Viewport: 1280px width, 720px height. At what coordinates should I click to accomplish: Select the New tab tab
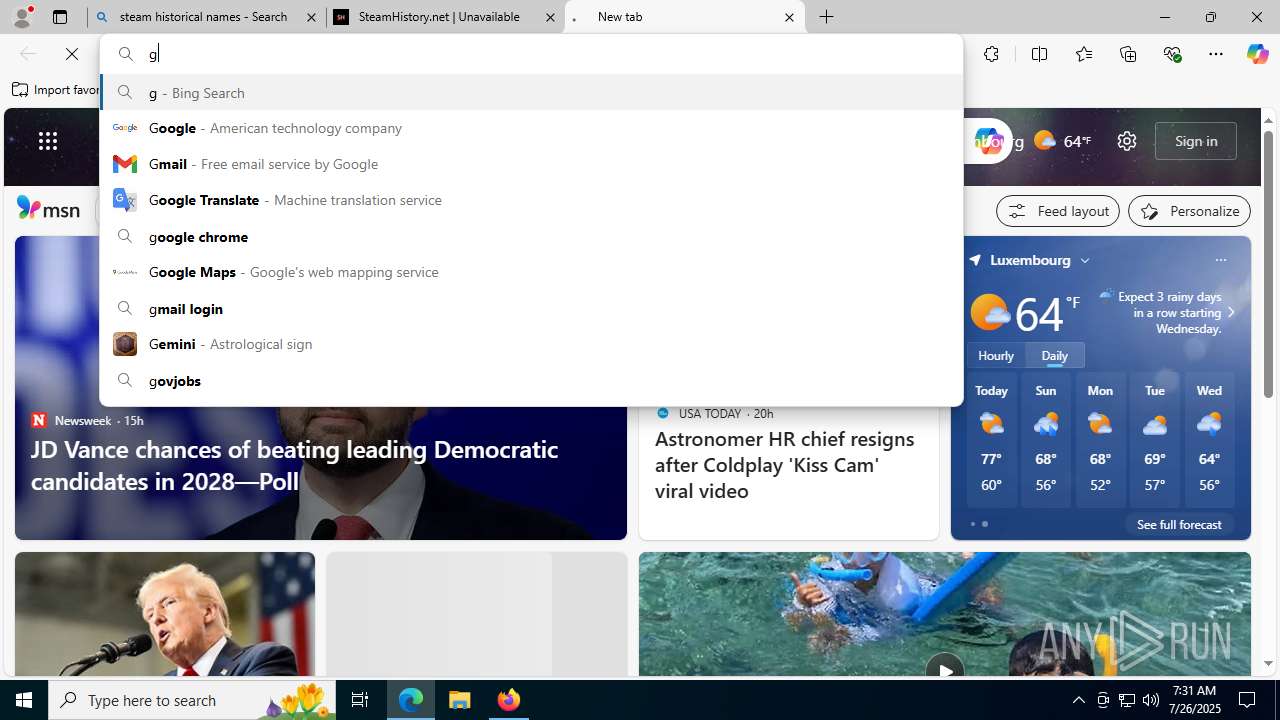(684, 17)
